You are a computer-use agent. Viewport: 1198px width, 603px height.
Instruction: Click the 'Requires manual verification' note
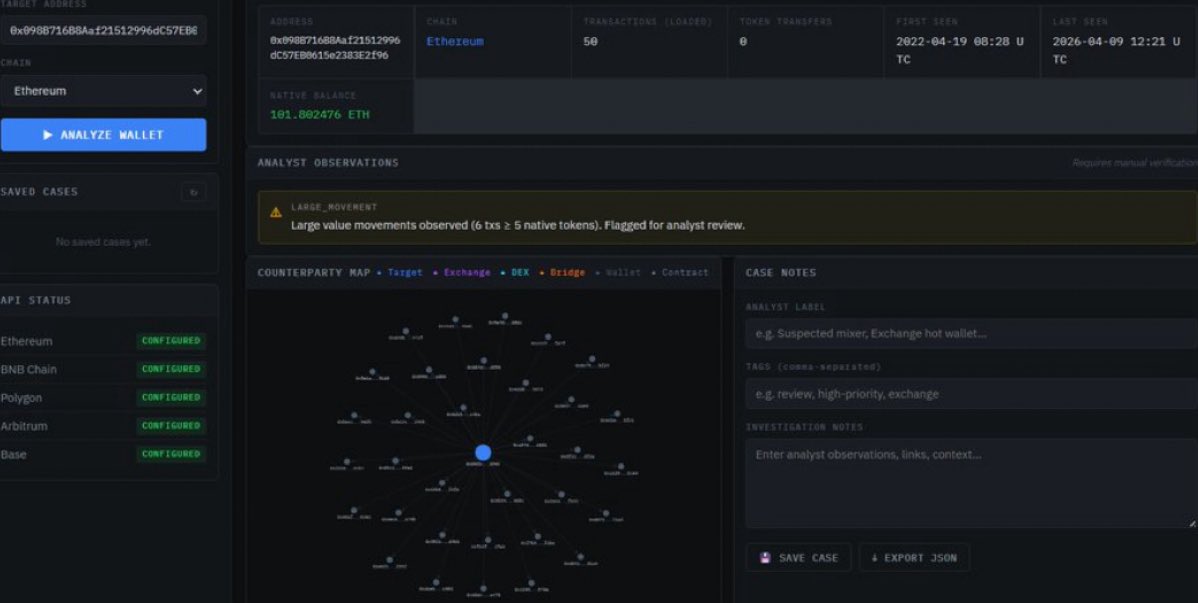1135,163
